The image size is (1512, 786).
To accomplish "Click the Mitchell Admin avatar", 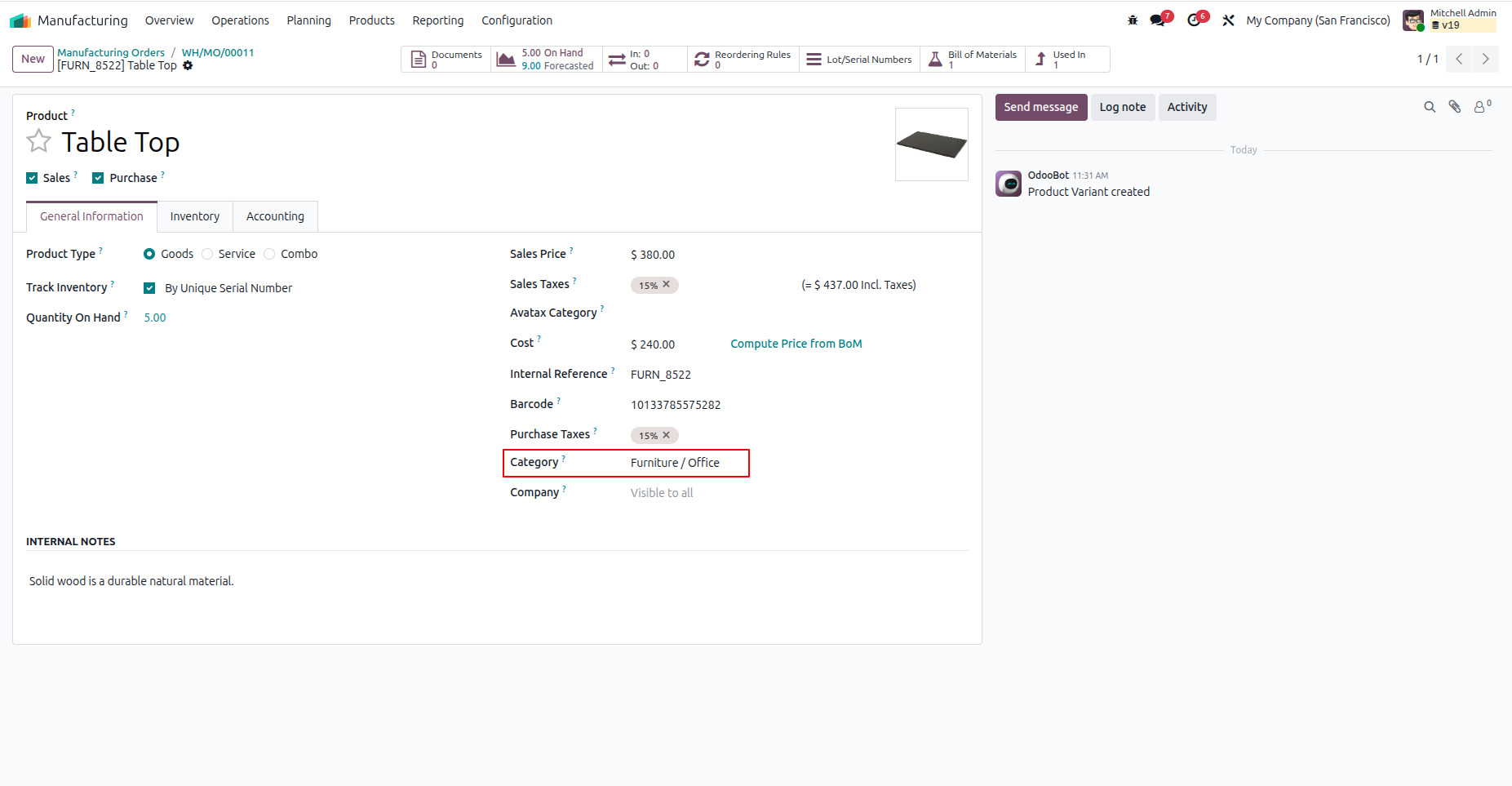I will (x=1413, y=20).
